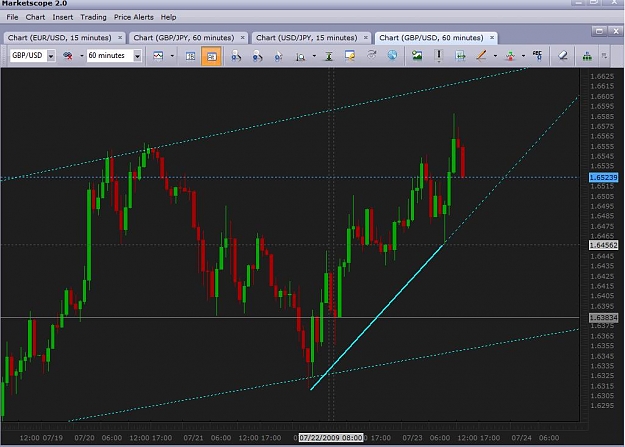
Task: Click the 1.6625 price axis value
Action: [x=602, y=77]
